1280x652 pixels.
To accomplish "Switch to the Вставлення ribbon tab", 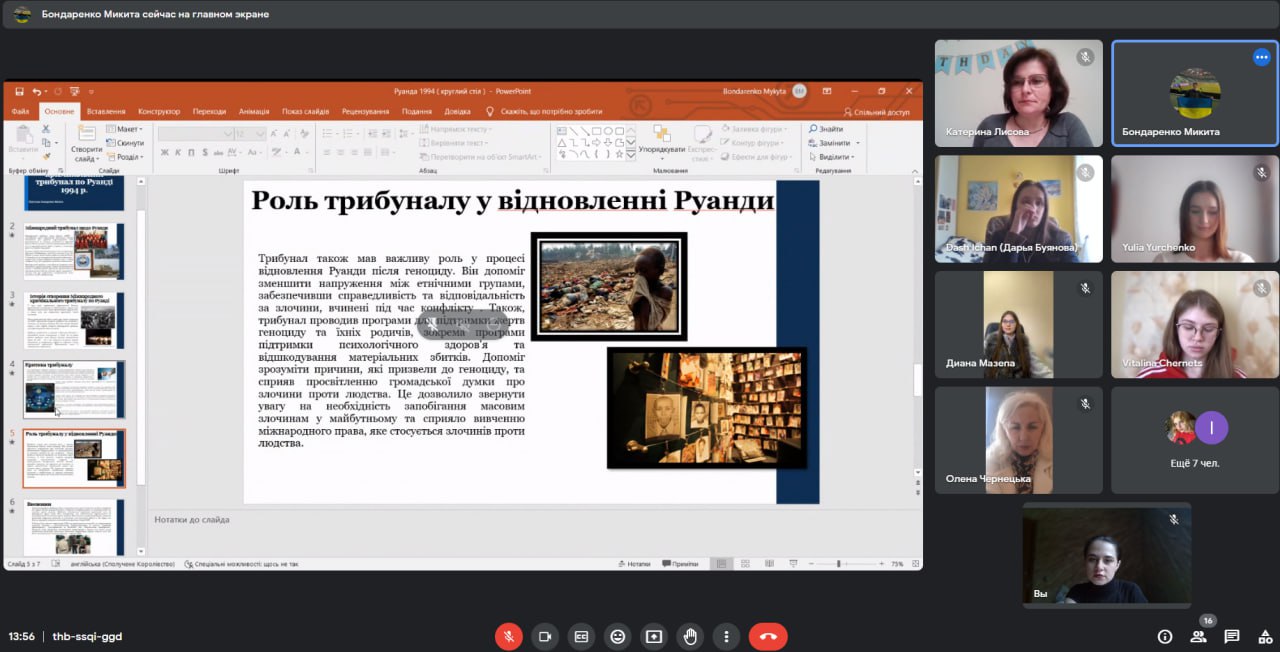I will coord(106,112).
